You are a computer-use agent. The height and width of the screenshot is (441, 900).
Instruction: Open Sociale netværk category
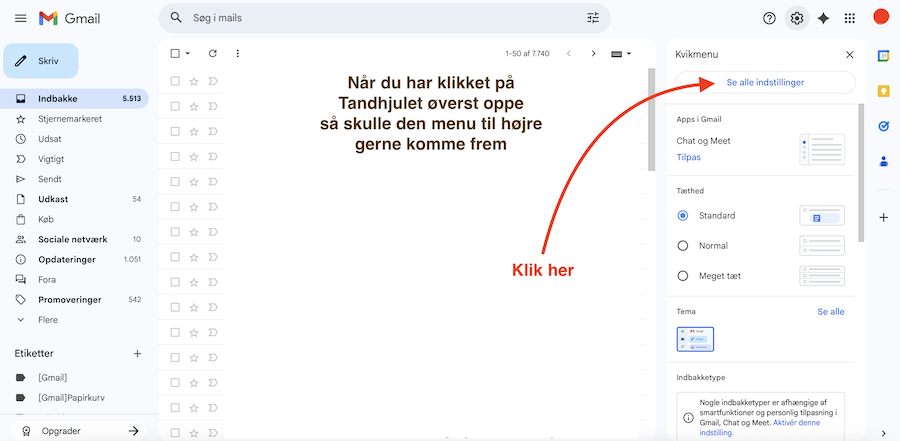coord(75,239)
